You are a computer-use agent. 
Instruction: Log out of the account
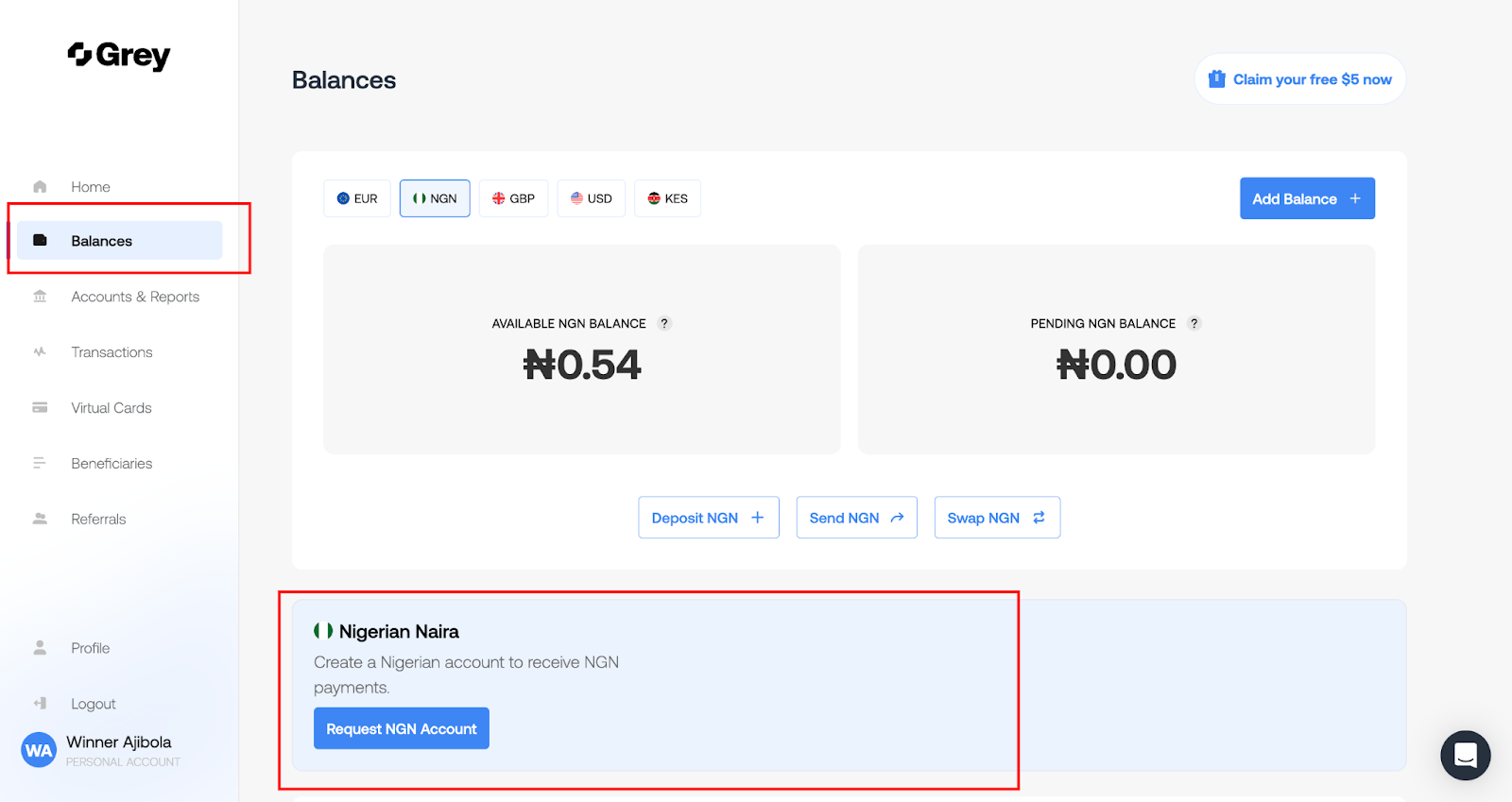pyautogui.click(x=94, y=704)
